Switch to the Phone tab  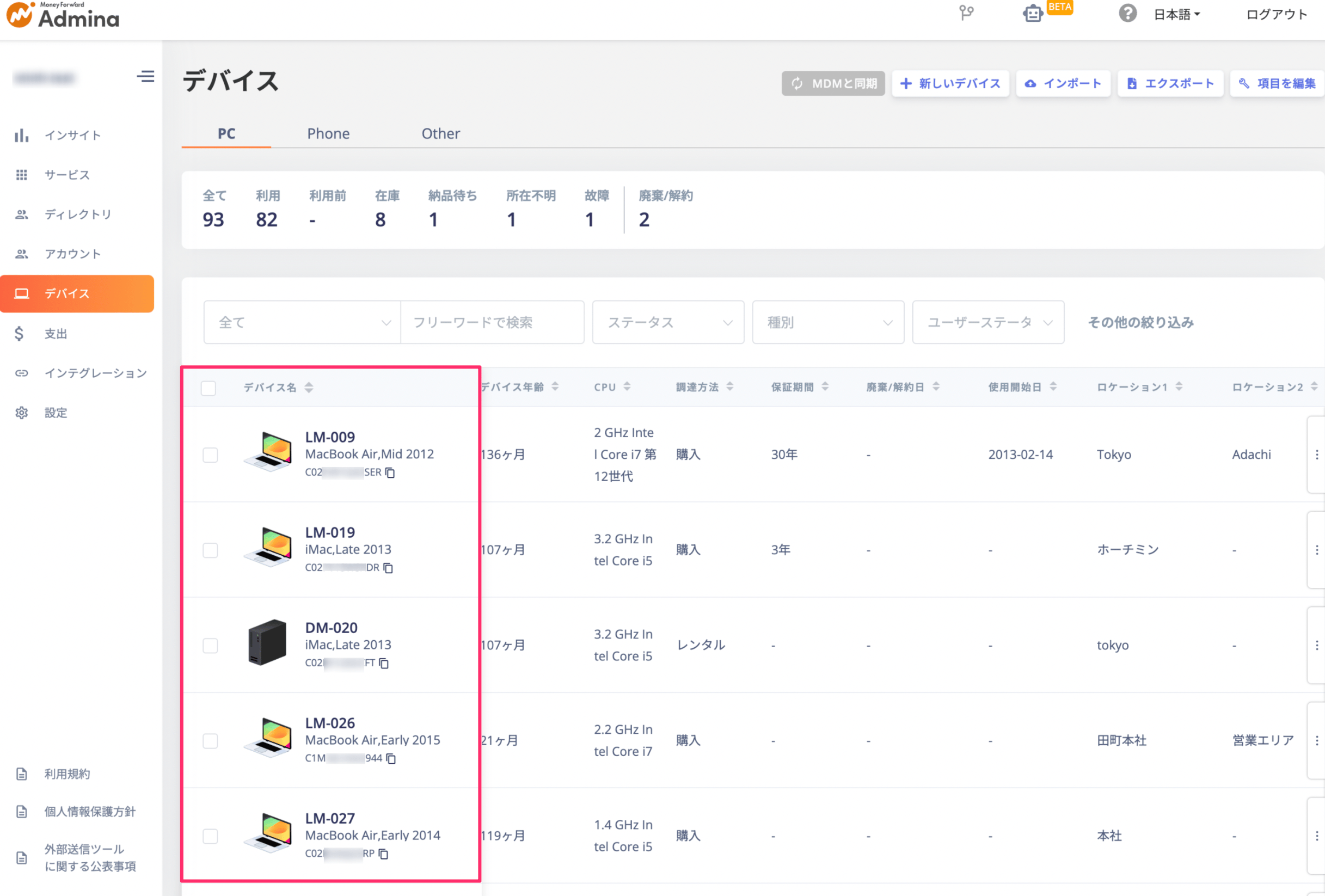328,133
